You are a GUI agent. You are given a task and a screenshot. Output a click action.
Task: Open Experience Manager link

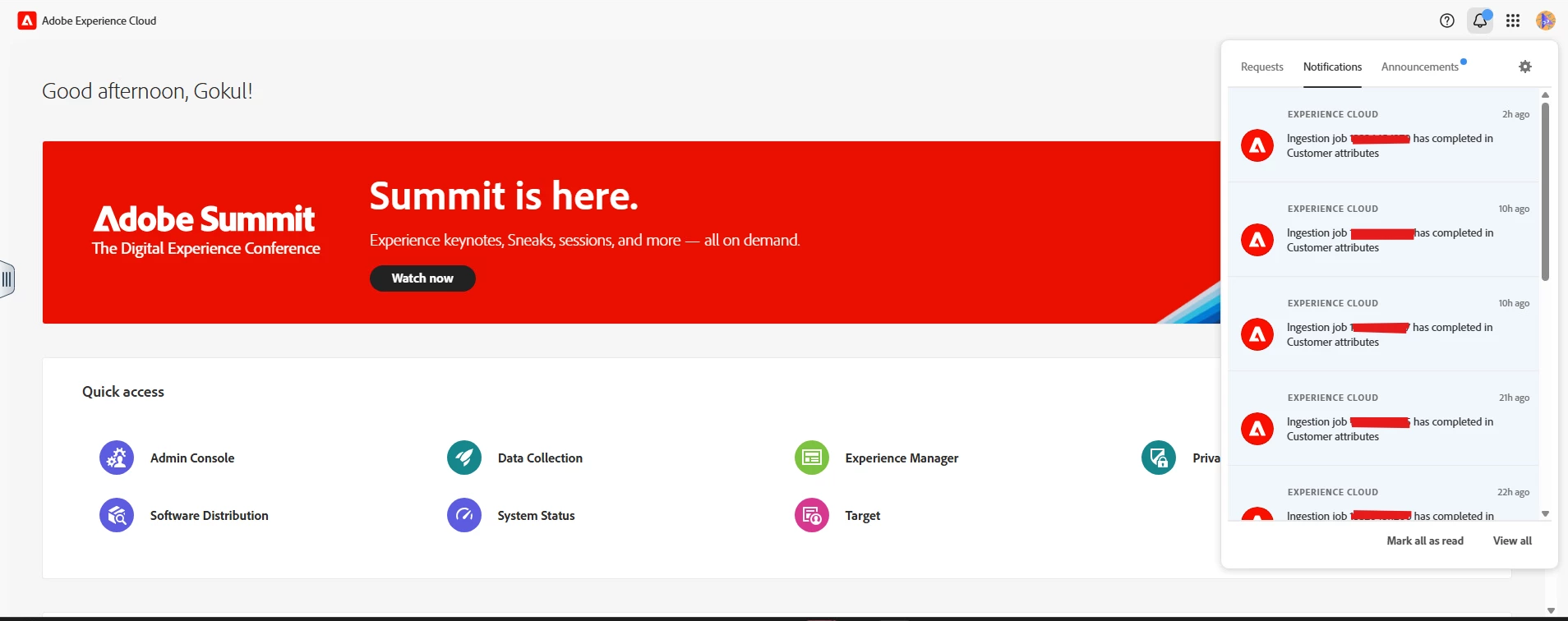(902, 458)
